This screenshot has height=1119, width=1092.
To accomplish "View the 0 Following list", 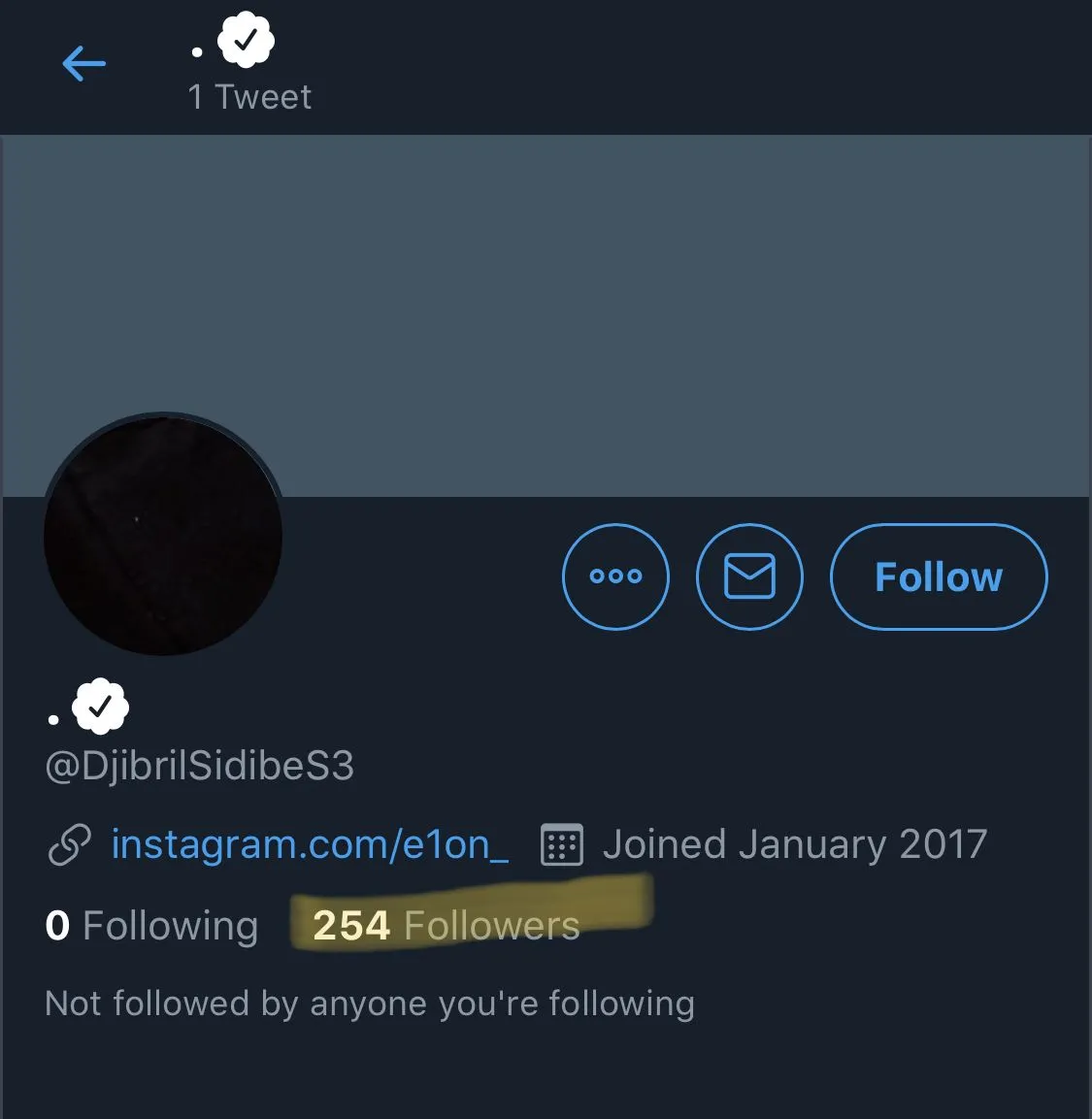I will (x=151, y=925).
